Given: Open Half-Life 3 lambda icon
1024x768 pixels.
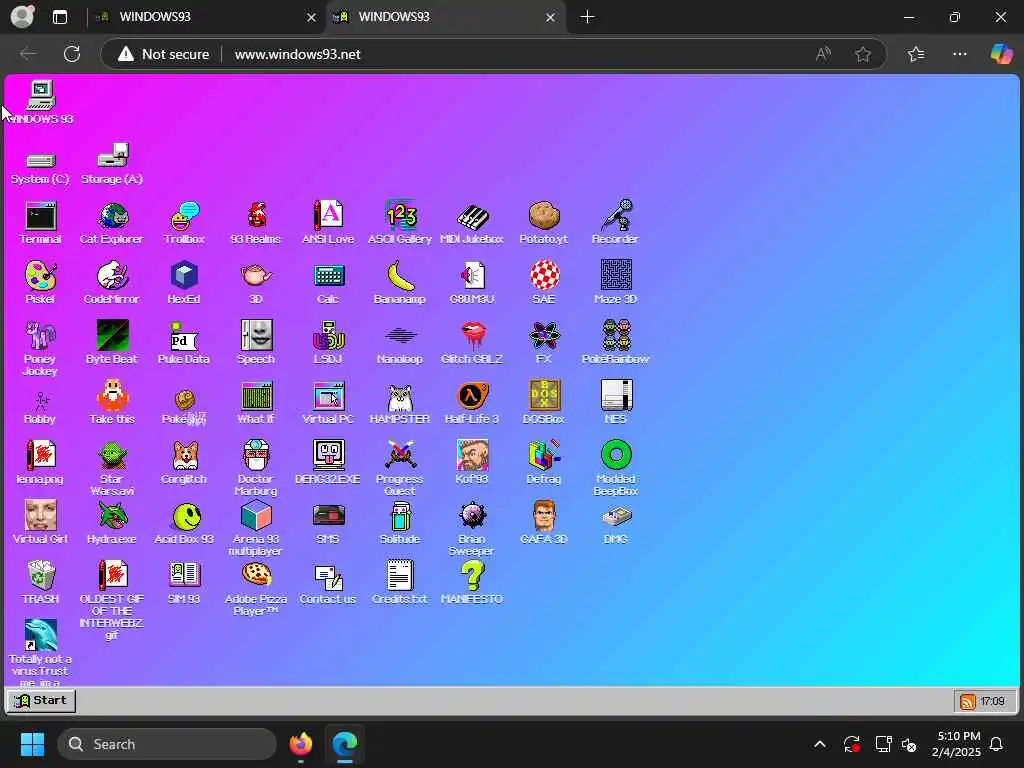Looking at the screenshot, I should [x=472, y=403].
